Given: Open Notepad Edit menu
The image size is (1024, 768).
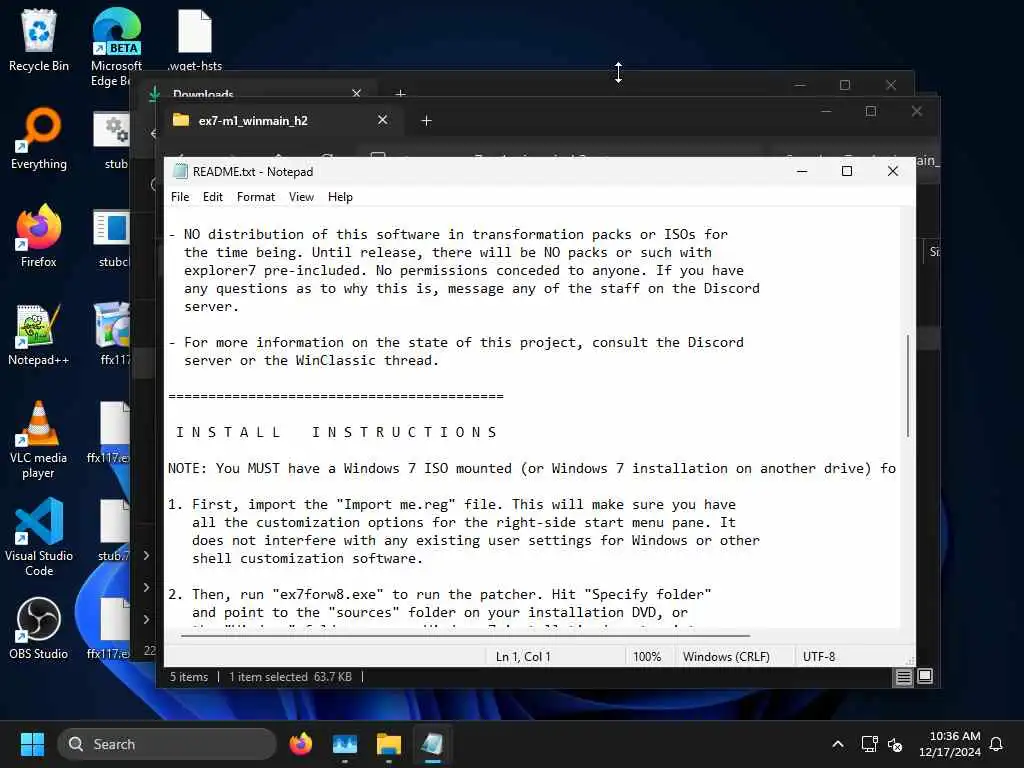Looking at the screenshot, I should click(212, 197).
